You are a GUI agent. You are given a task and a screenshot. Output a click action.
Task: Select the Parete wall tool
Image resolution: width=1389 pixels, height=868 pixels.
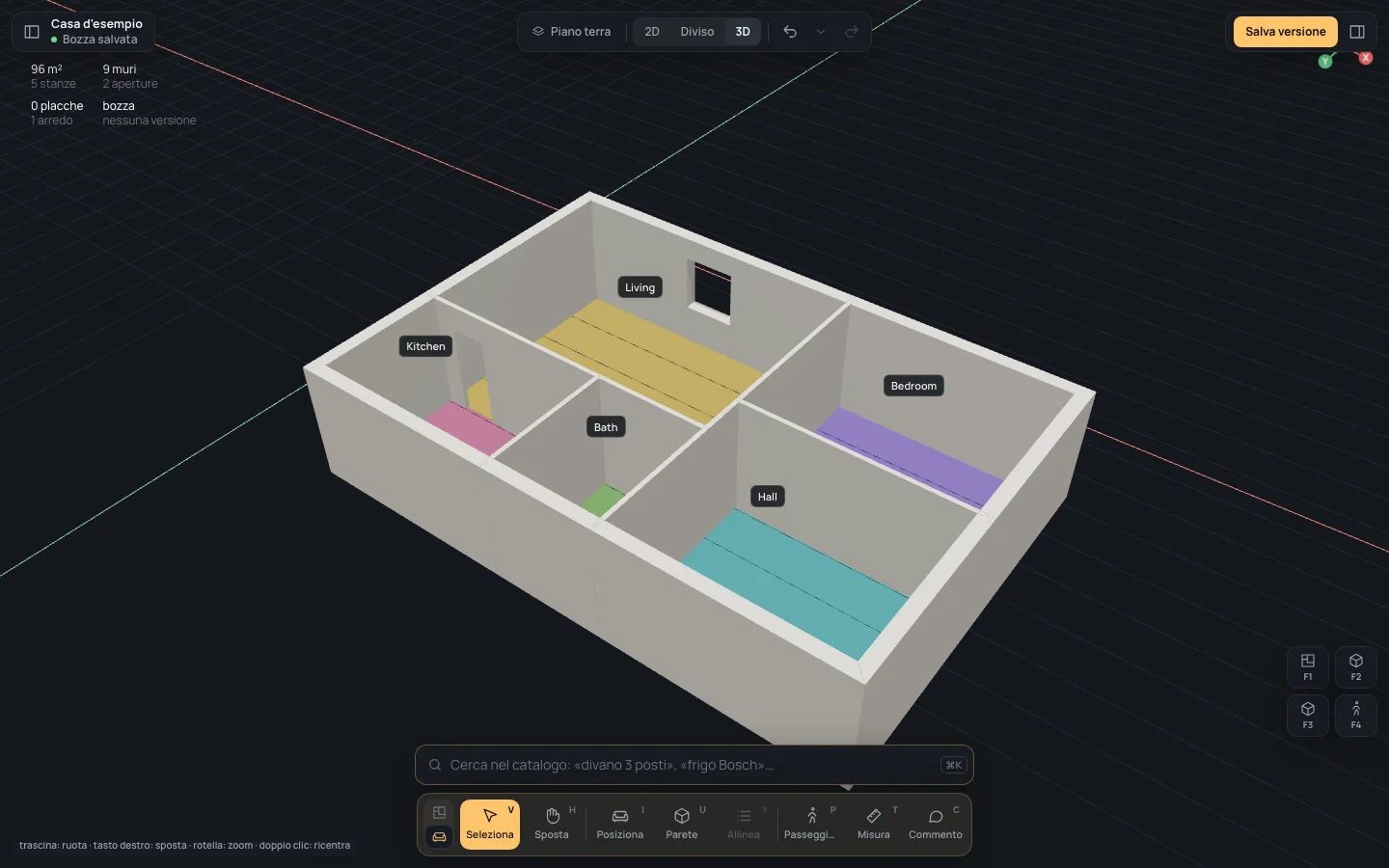point(682,825)
